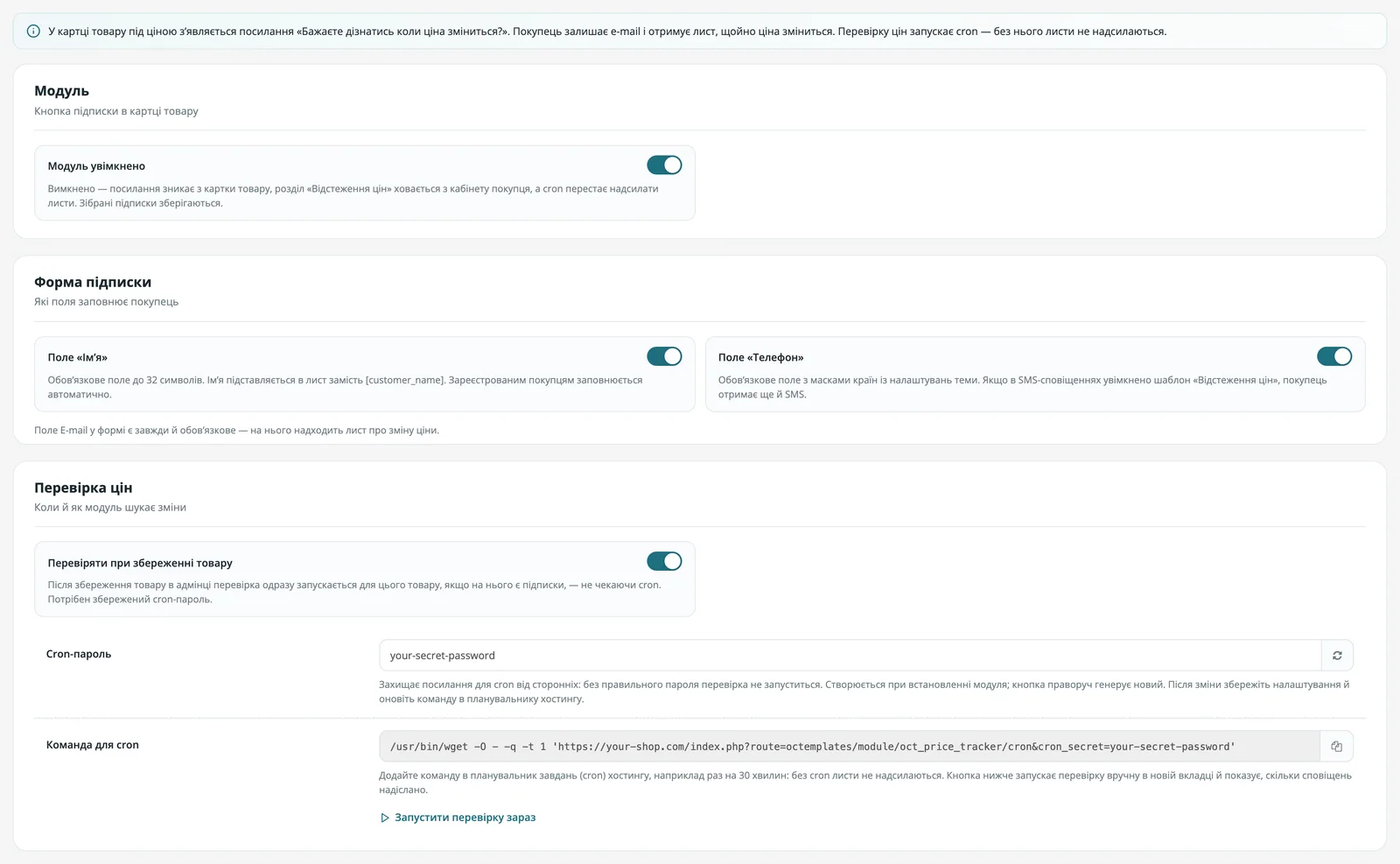Click the Поле «Телефон» label text
Image resolution: width=1400 pixels, height=864 pixels.
(x=760, y=357)
